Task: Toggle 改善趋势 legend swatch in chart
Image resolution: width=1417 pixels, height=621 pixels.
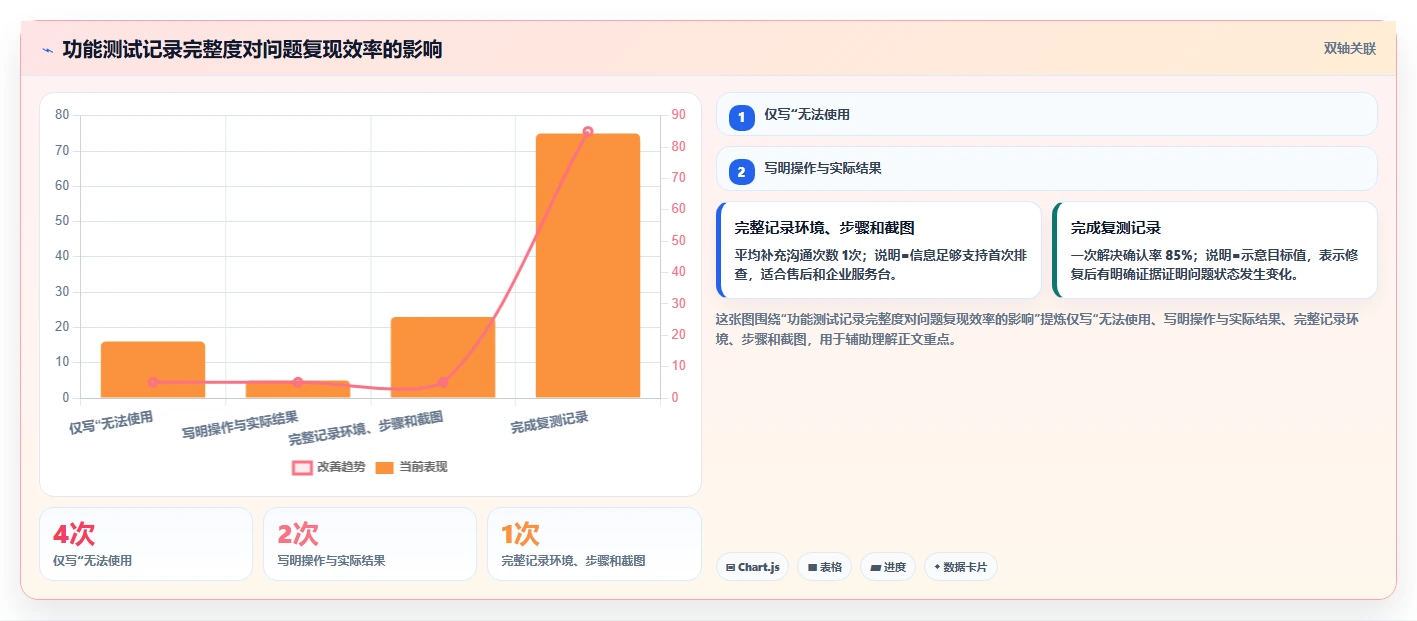Action: [x=303, y=467]
